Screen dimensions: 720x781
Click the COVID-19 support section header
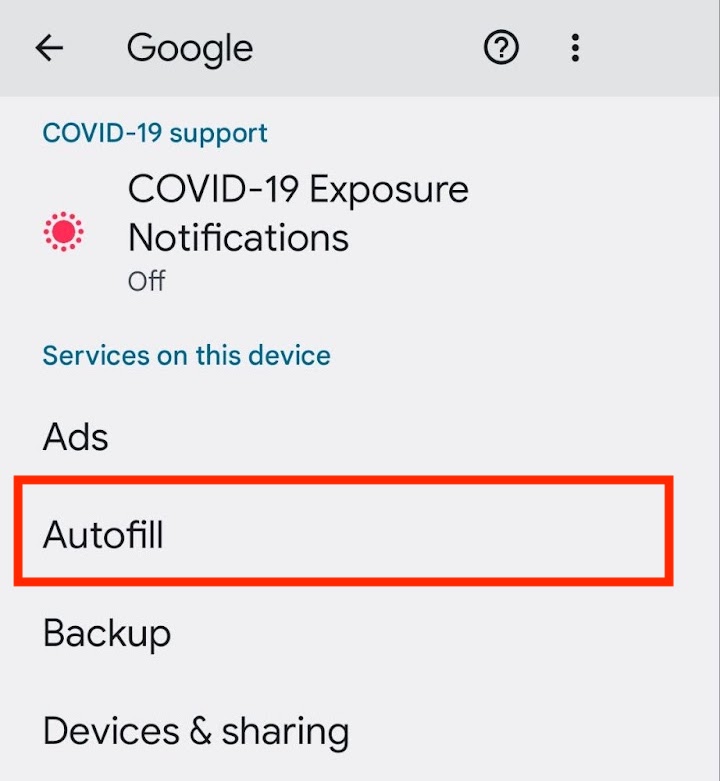(x=155, y=133)
